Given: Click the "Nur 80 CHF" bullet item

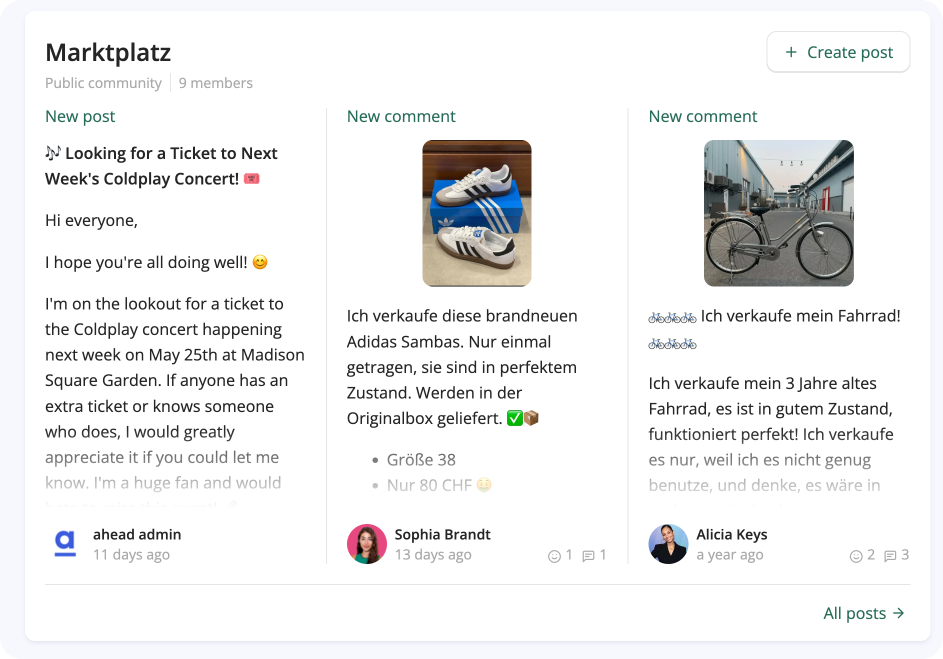Looking at the screenshot, I should coord(439,485).
